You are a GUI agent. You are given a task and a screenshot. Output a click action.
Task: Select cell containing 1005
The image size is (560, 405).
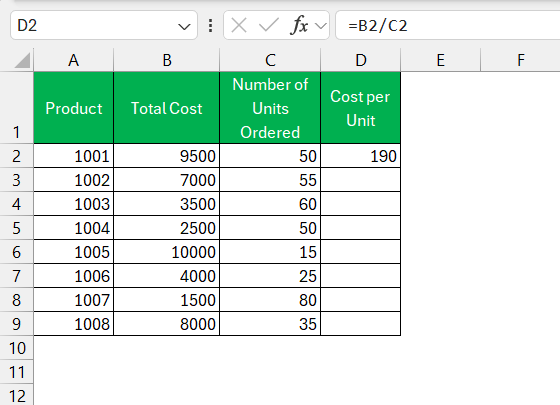click(x=74, y=252)
